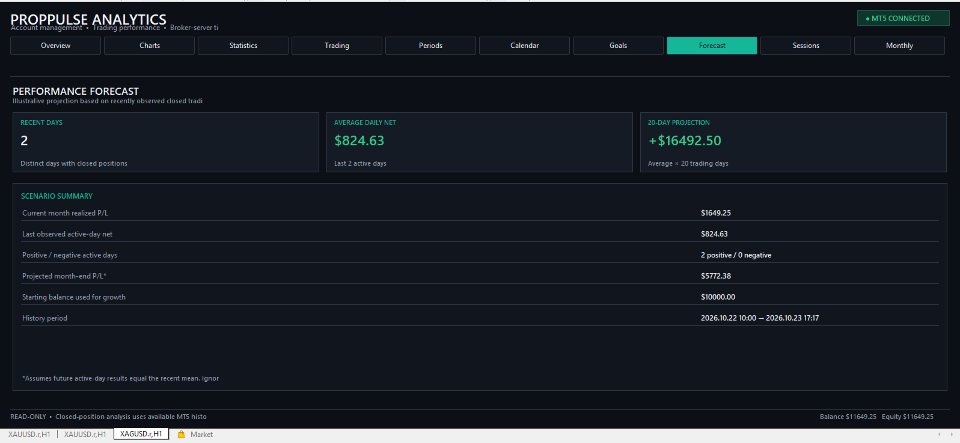Click 'Projected month-end P/L*' row label
Image resolution: width=960 pixels, height=443 pixels.
pyautogui.click(x=64, y=276)
